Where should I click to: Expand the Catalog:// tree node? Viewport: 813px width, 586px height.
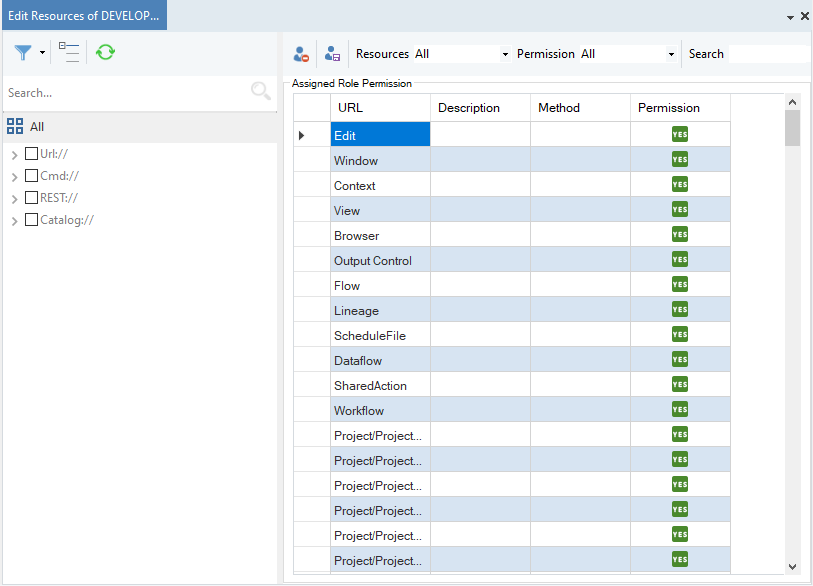point(14,221)
